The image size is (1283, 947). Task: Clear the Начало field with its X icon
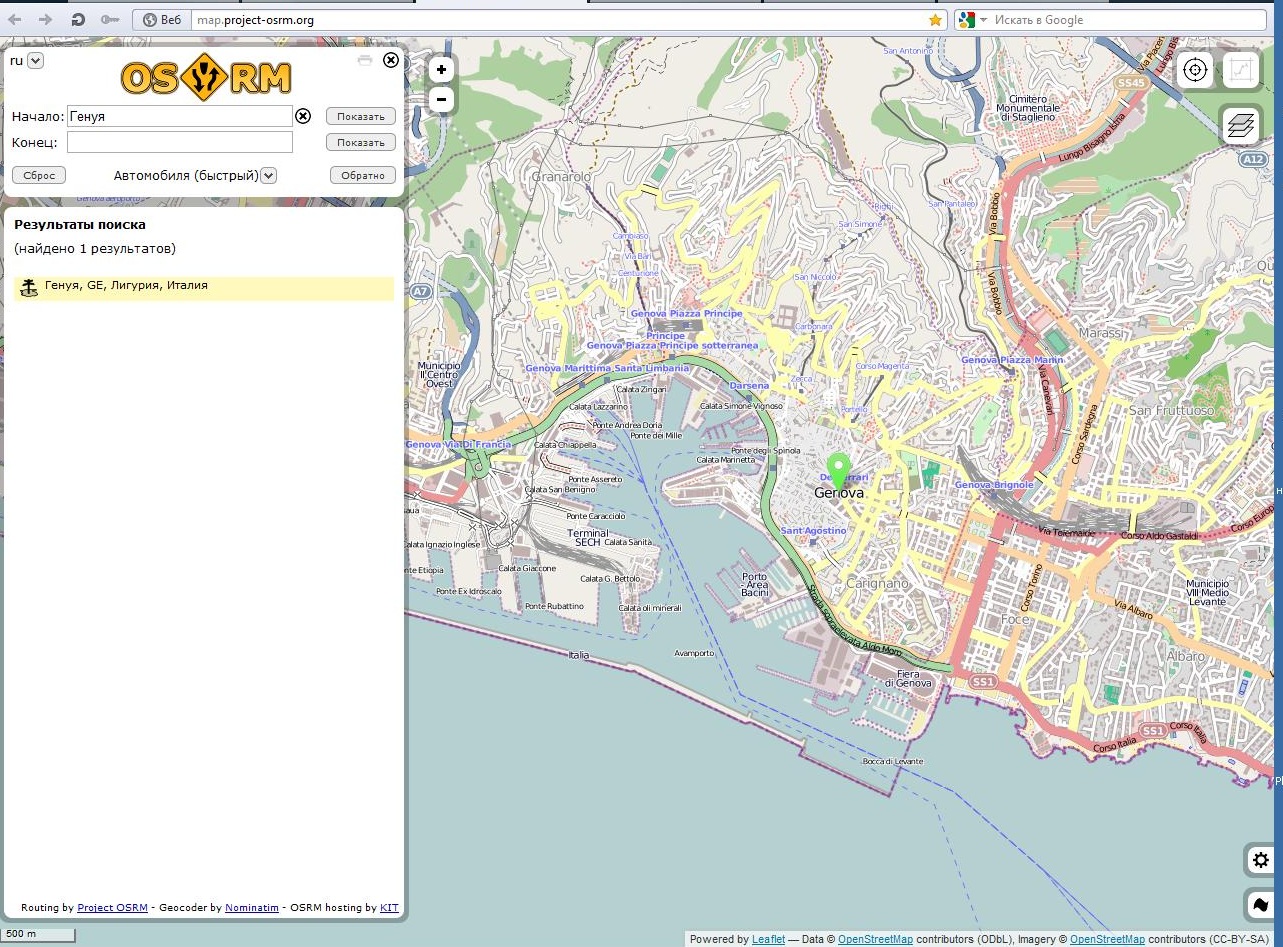click(303, 116)
